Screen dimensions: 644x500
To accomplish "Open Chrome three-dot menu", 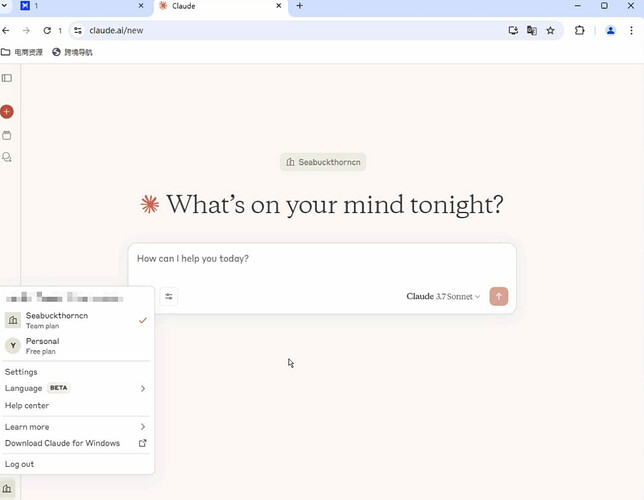I will point(631,30).
